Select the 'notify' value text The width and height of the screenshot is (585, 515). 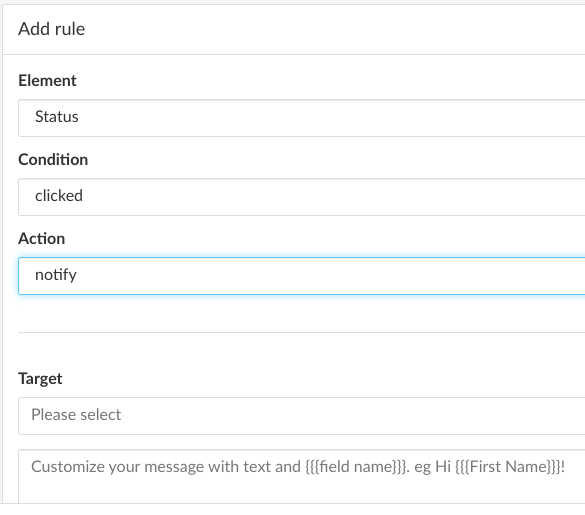[x=56, y=275]
